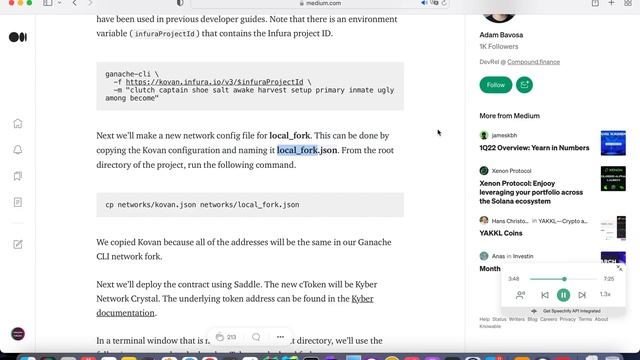The image size is (640, 360).
Task: Open a new Safari tab
Action: 611,3
